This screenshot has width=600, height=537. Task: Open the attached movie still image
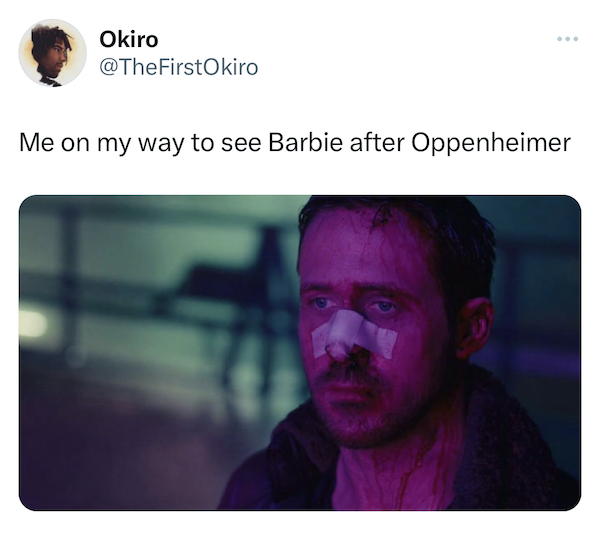300,353
